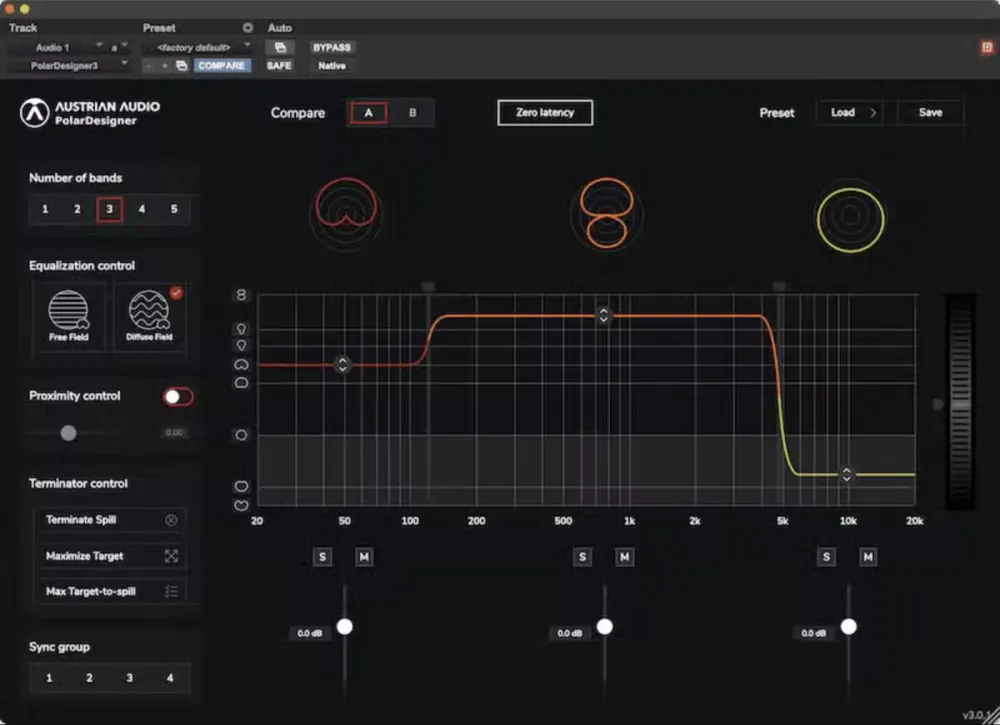
Task: Click the low band 0.0 dB value field
Action: 310,633
